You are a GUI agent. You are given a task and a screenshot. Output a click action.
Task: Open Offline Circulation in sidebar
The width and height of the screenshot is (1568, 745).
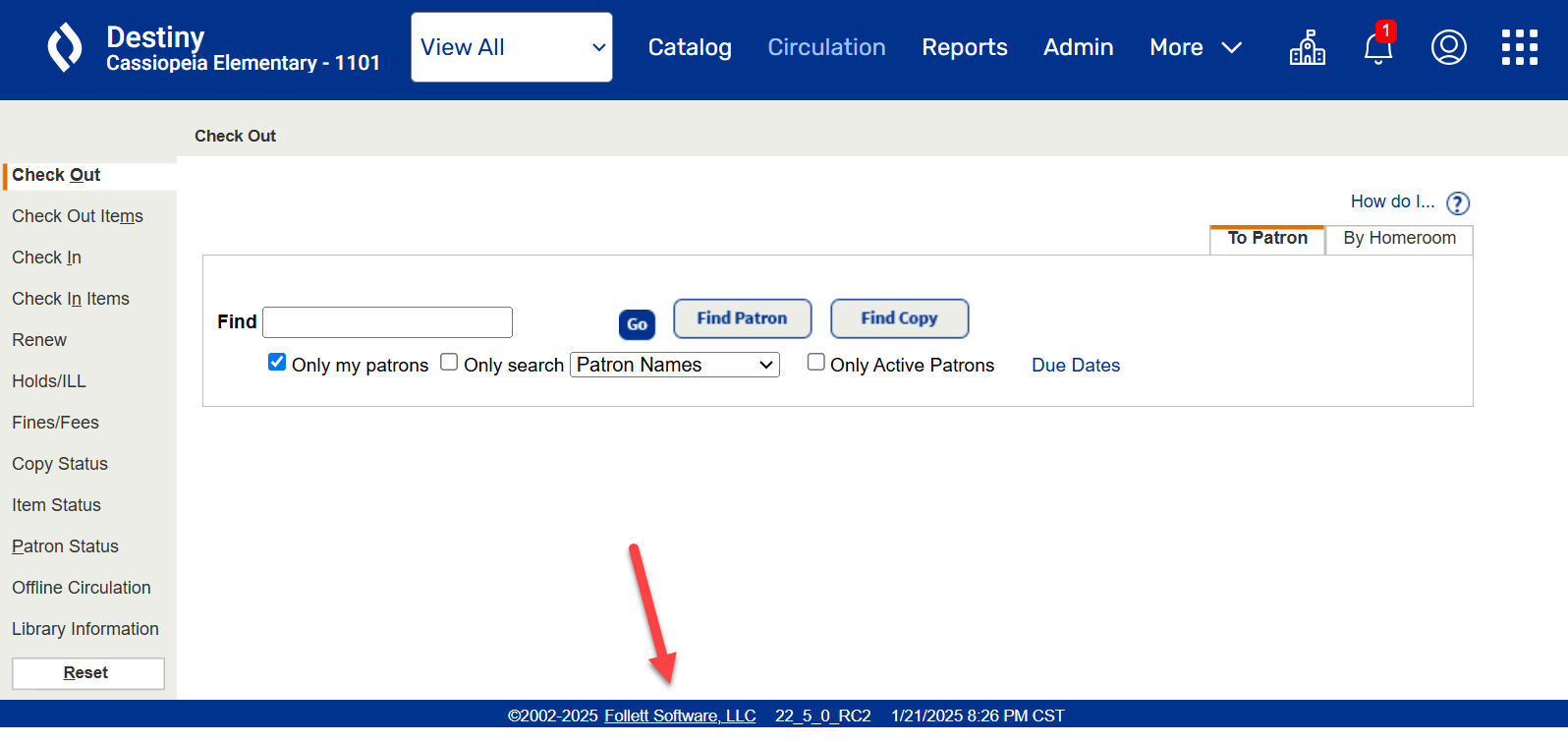point(82,588)
